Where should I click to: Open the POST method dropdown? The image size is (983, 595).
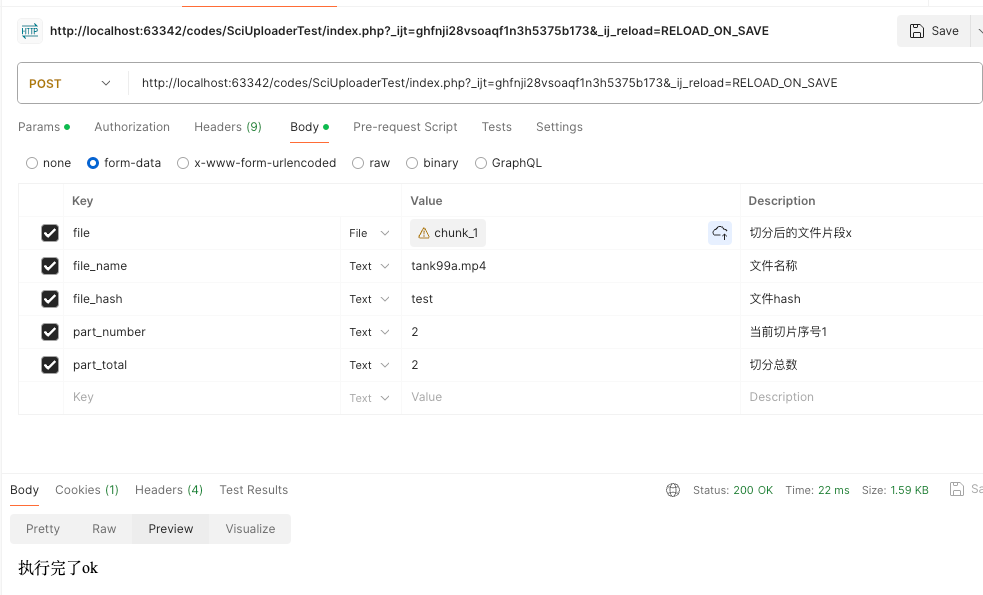point(72,84)
